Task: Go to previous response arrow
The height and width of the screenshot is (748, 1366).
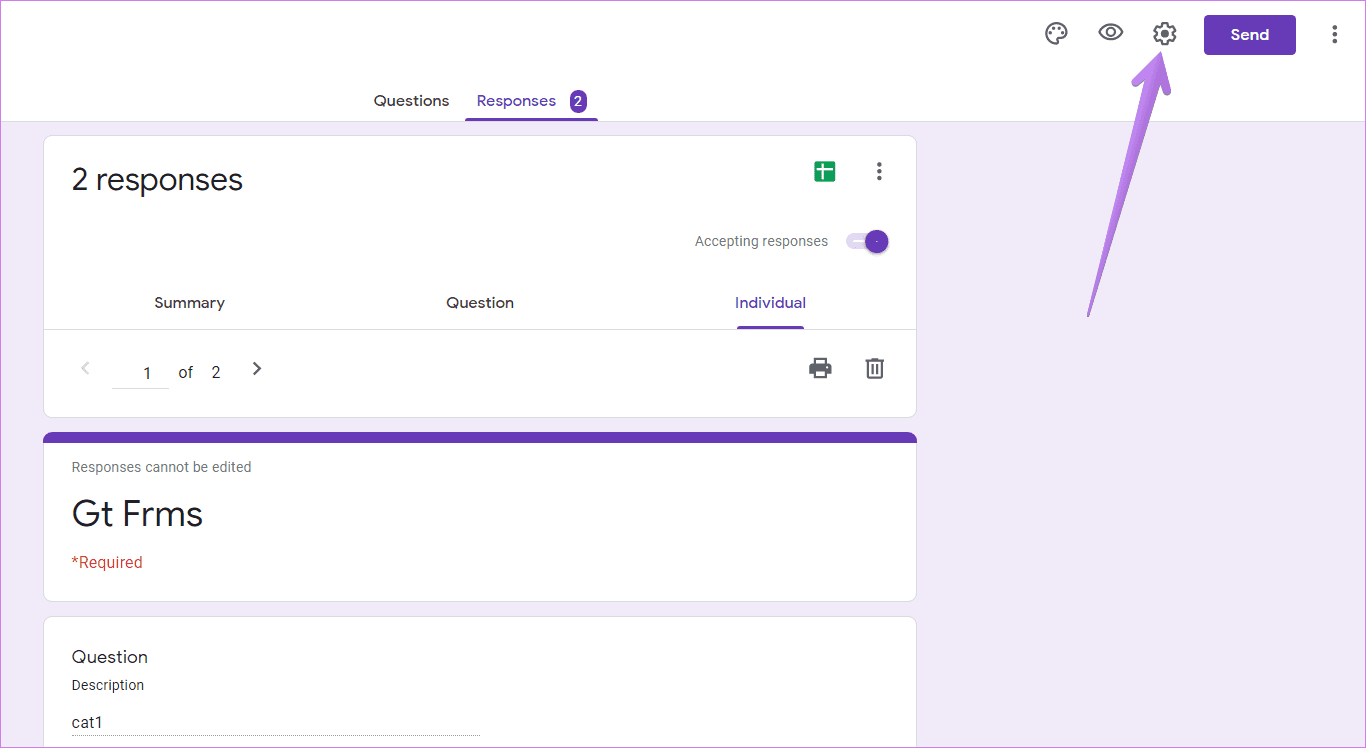Action: (85, 368)
